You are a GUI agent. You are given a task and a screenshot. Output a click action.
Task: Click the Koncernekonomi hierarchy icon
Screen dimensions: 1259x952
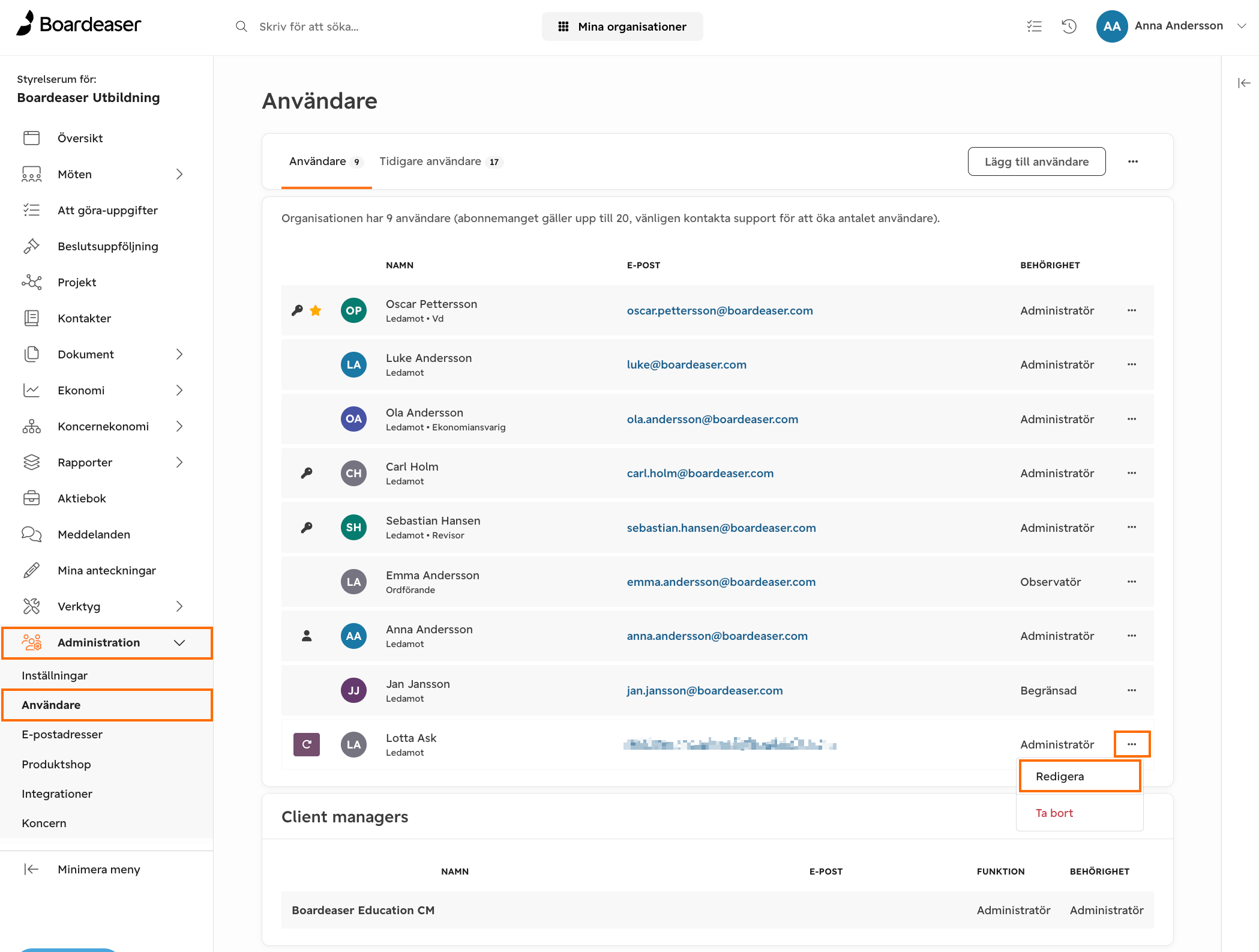coord(31,426)
